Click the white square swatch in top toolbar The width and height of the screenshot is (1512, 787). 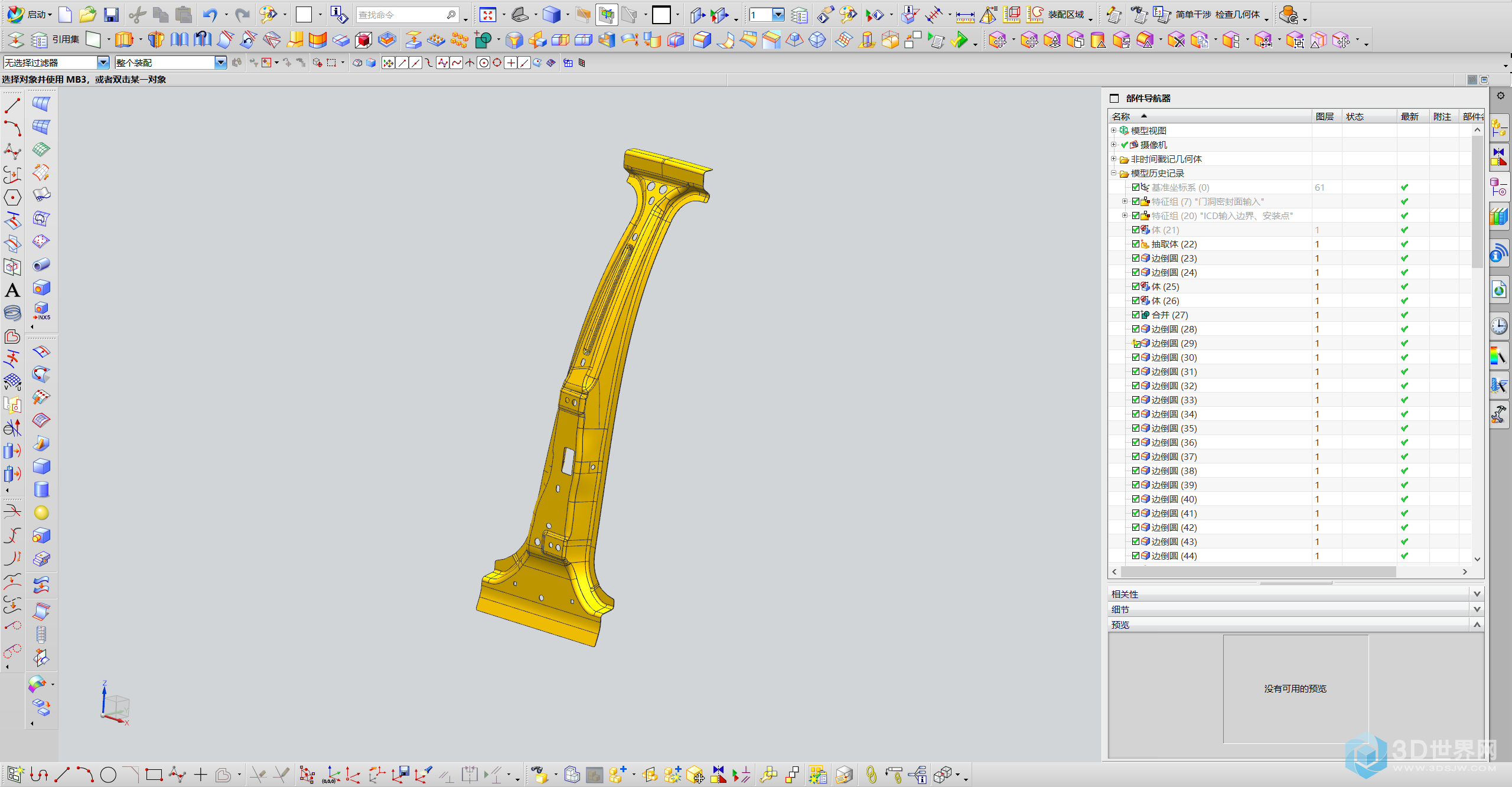(304, 15)
